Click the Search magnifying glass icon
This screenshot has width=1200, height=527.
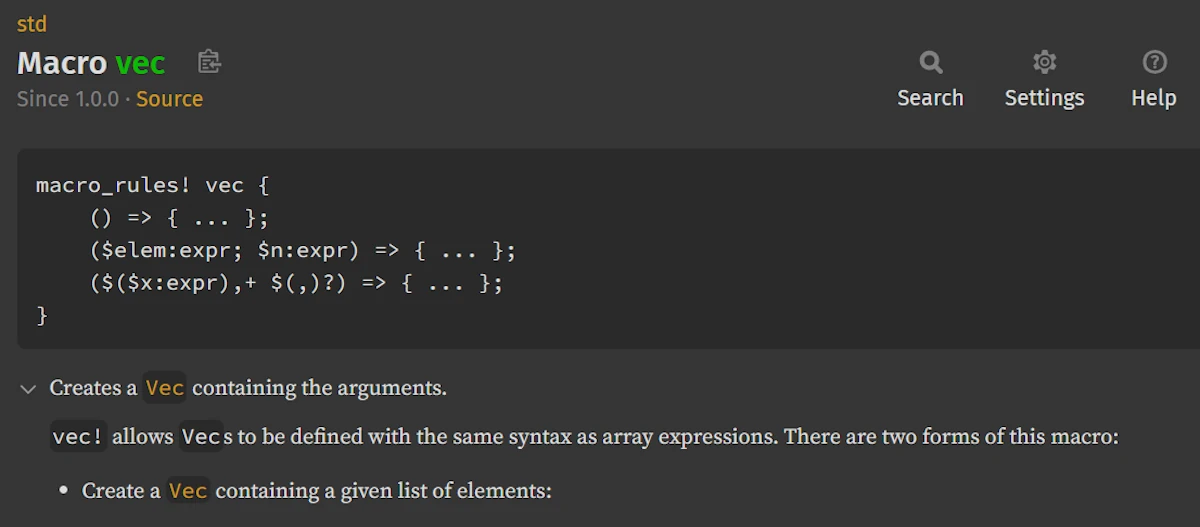pos(931,63)
